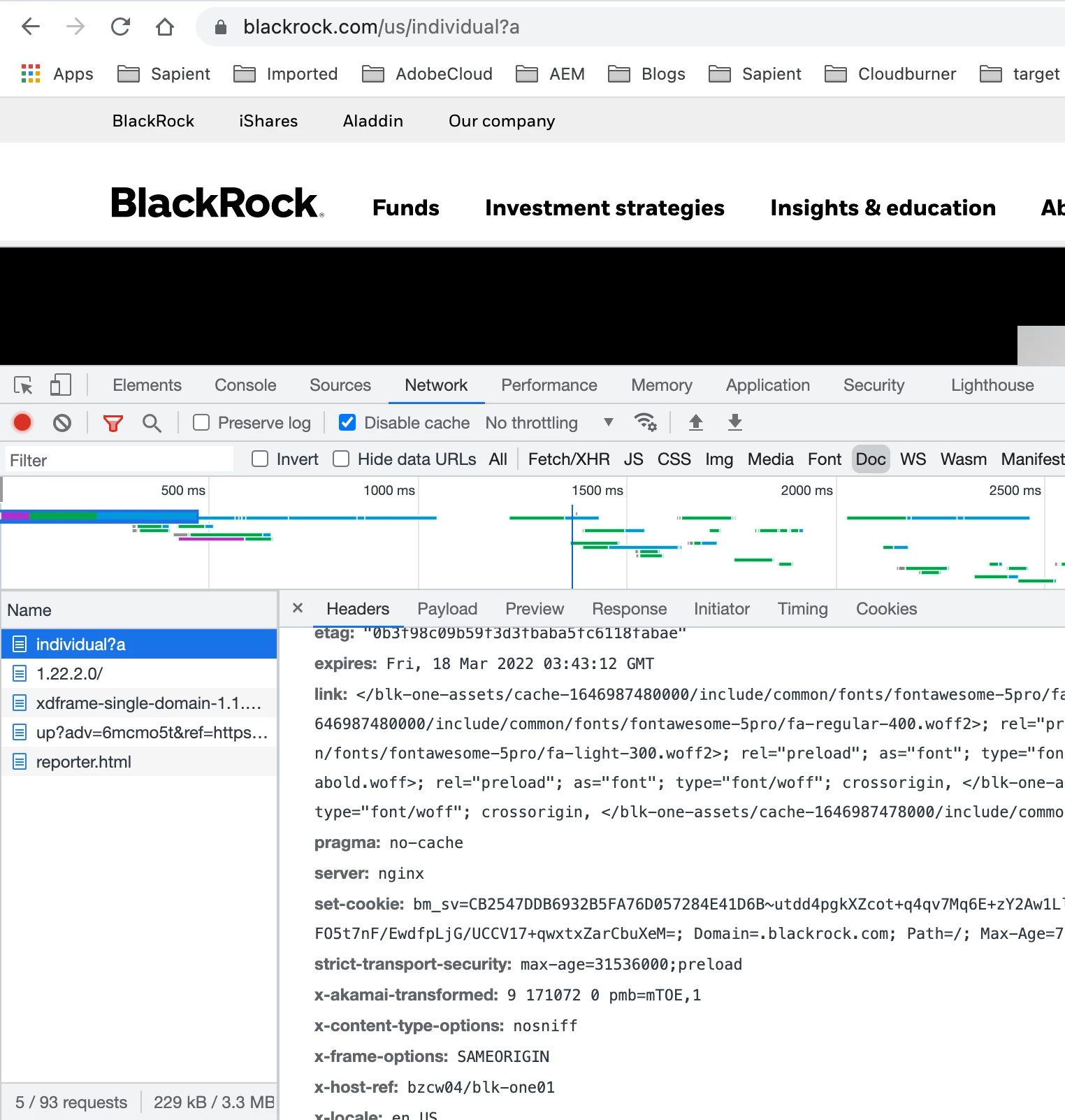Export the HAR file
The height and width of the screenshot is (1120, 1065).
tap(735, 422)
